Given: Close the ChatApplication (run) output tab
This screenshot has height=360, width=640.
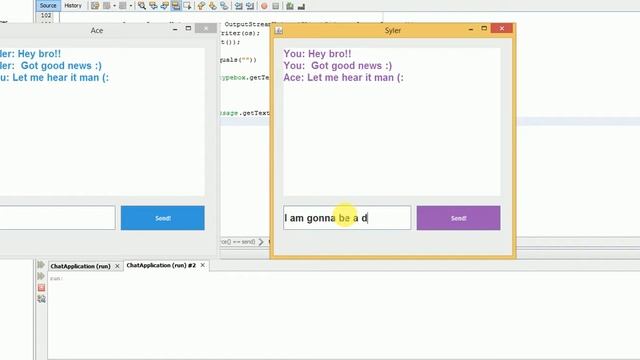Looking at the screenshot, I should pos(117,266).
